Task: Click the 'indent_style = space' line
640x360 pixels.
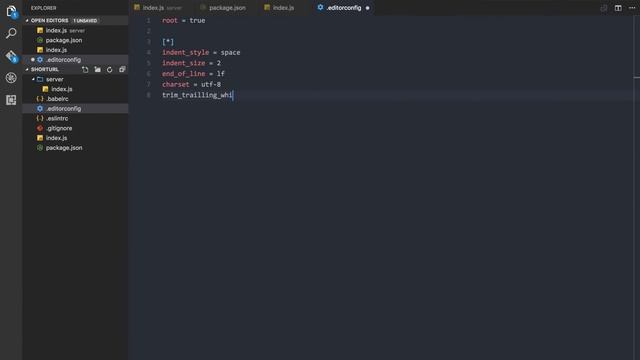Action: click(x=201, y=52)
